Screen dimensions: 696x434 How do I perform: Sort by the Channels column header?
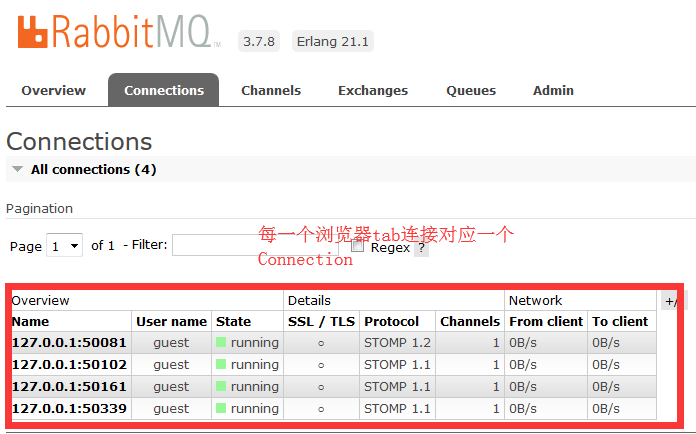pyautogui.click(x=470, y=321)
